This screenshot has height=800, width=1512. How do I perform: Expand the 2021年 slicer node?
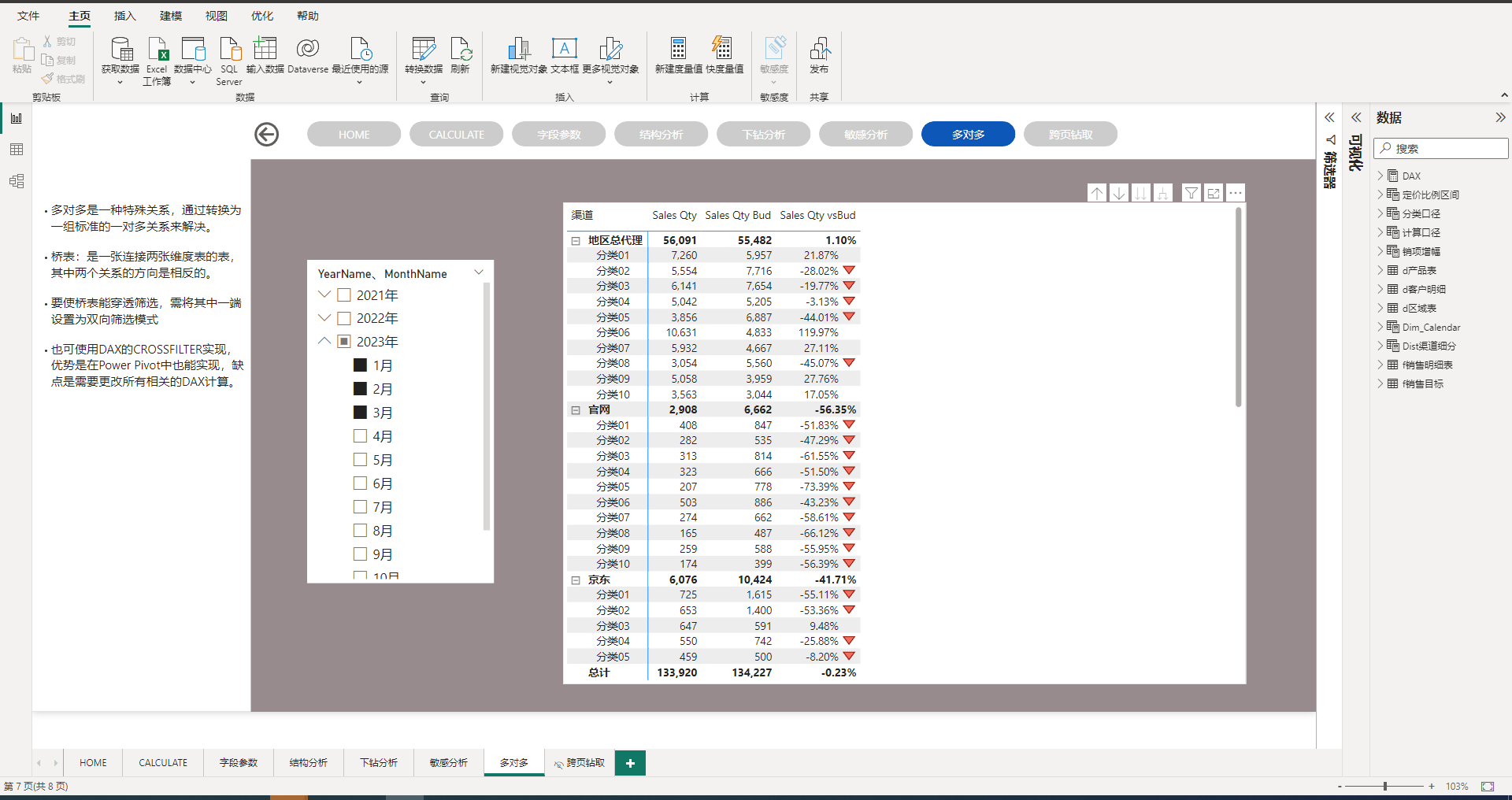coord(324,294)
